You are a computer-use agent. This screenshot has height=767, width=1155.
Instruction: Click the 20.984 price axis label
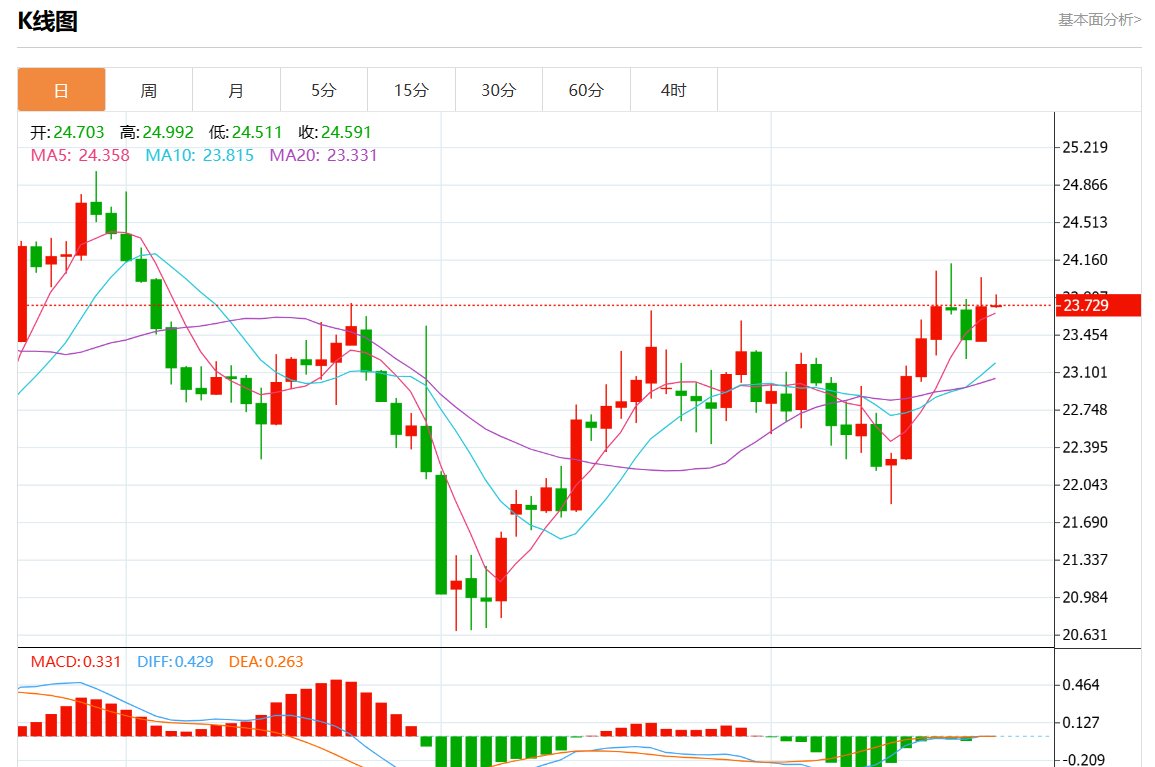pyautogui.click(x=1085, y=598)
